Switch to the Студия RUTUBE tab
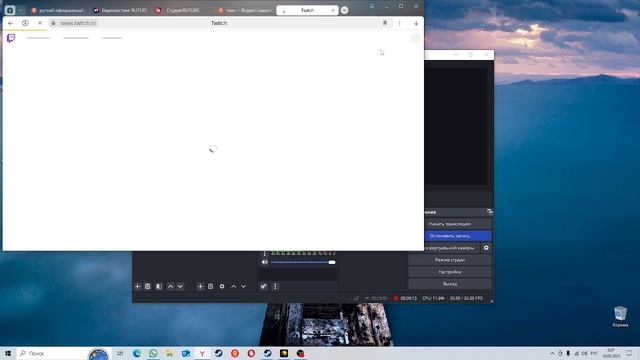Image resolution: width=640 pixels, height=360 pixels. point(179,10)
